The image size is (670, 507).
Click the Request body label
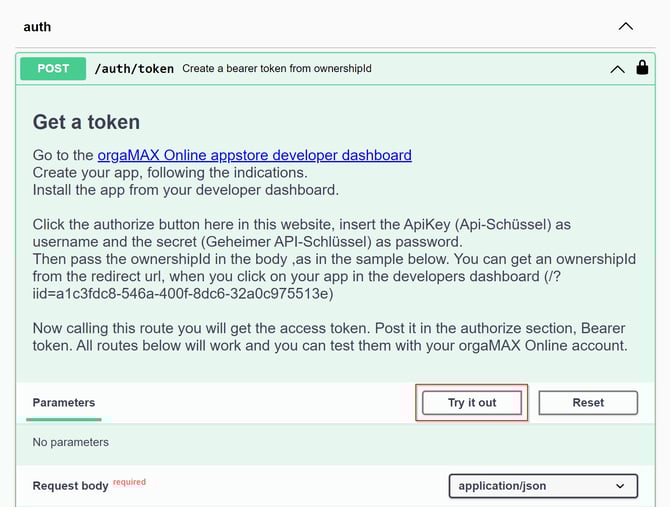pos(70,486)
